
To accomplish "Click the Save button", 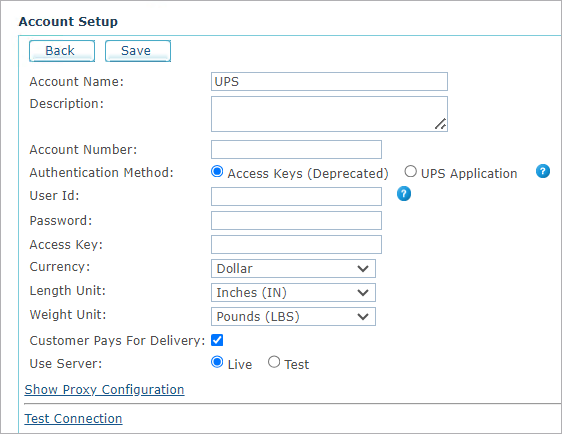I will (x=138, y=51).
